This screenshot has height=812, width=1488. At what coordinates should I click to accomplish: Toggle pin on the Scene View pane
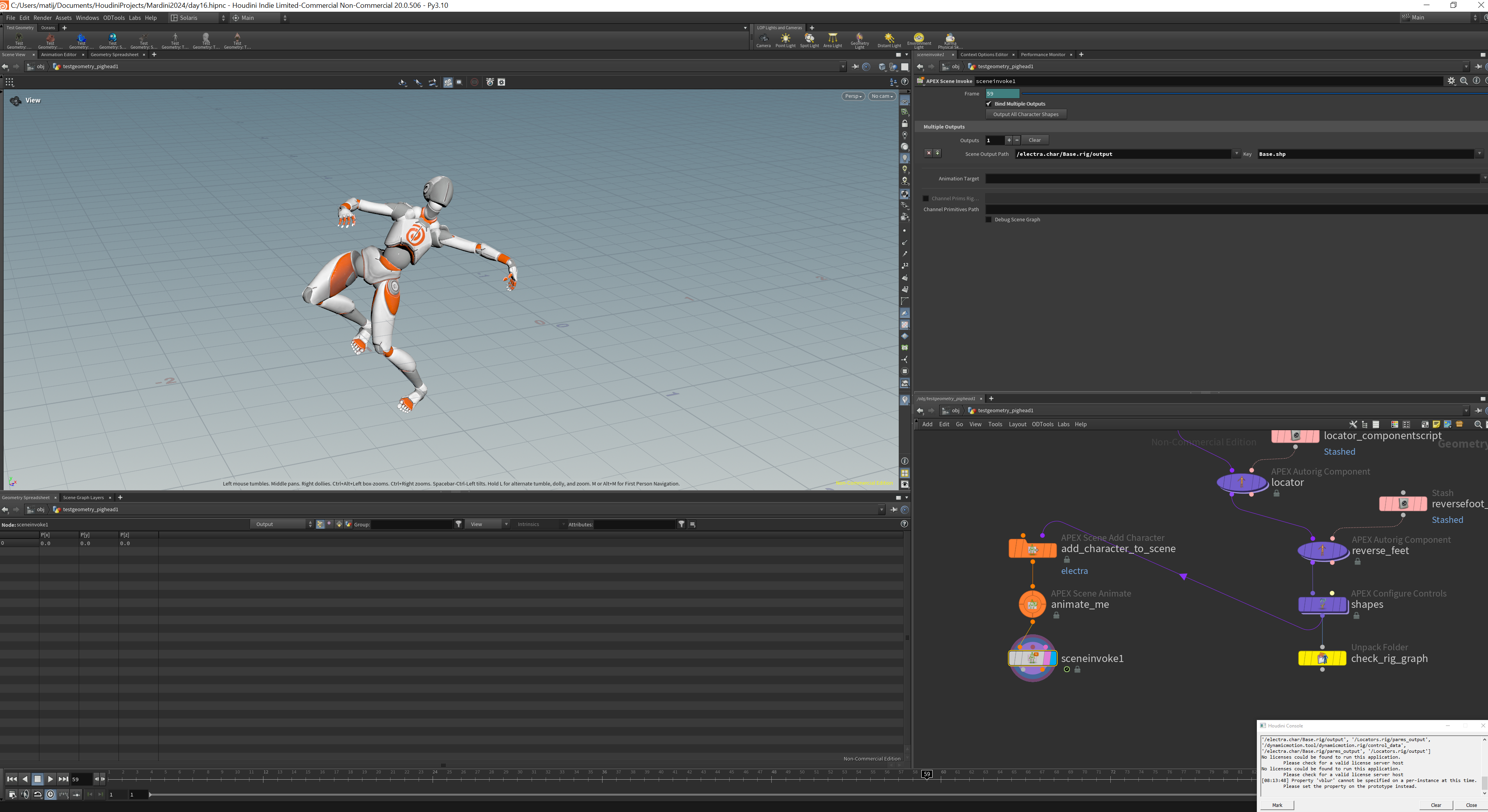click(855, 66)
